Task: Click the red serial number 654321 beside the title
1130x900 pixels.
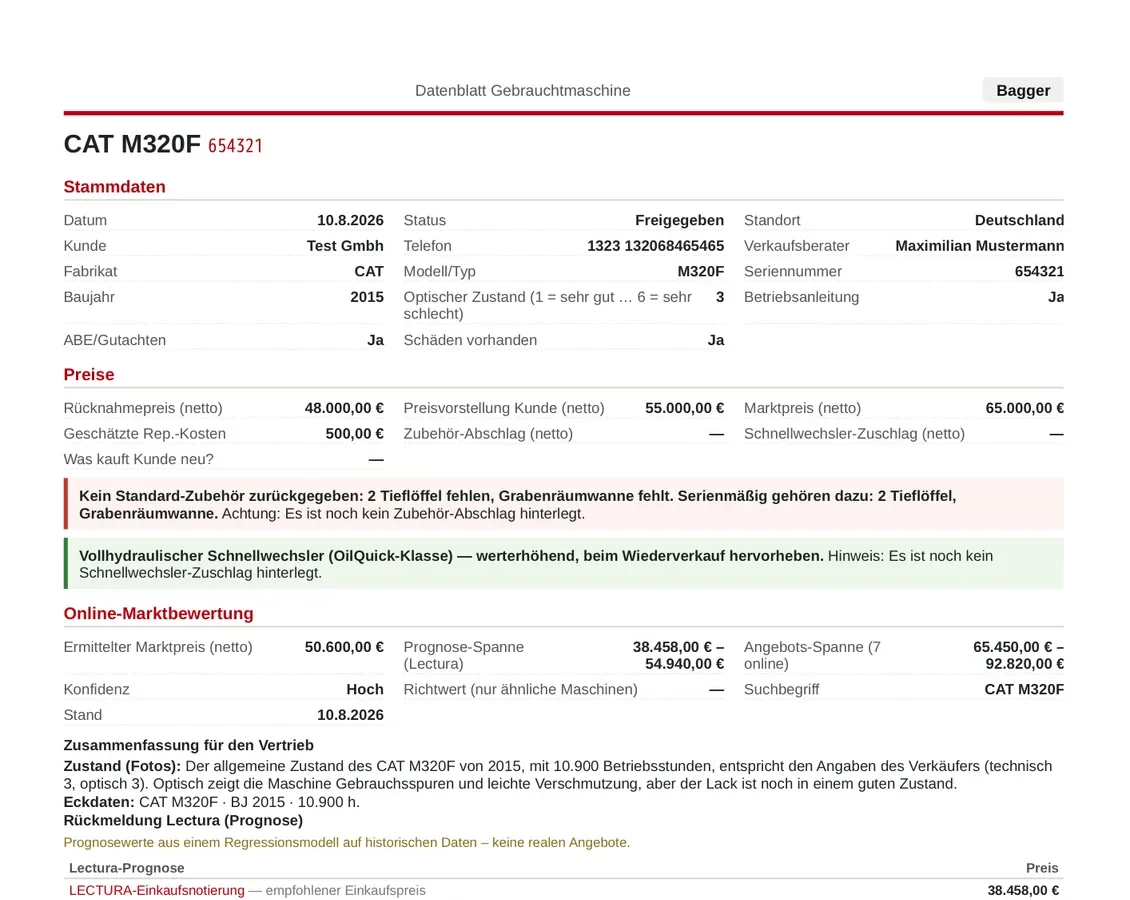Action: click(235, 146)
